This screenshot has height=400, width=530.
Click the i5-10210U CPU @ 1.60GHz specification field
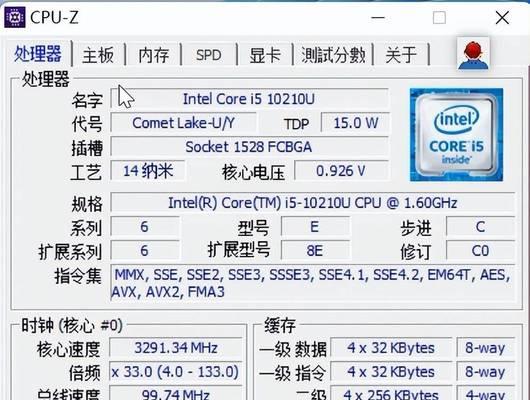(313, 203)
